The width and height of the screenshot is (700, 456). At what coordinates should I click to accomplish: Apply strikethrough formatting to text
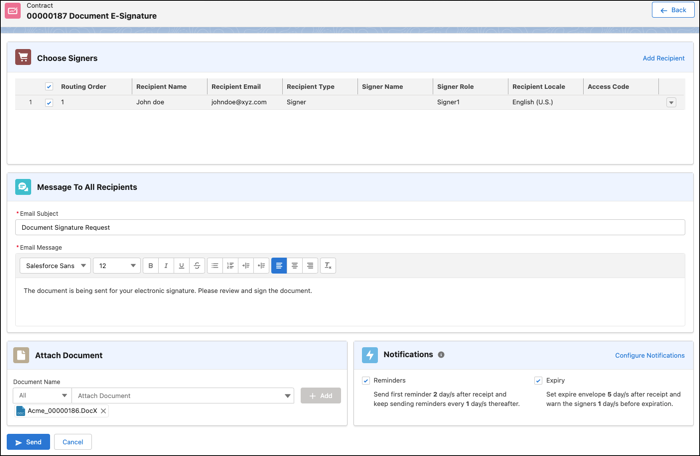(197, 266)
